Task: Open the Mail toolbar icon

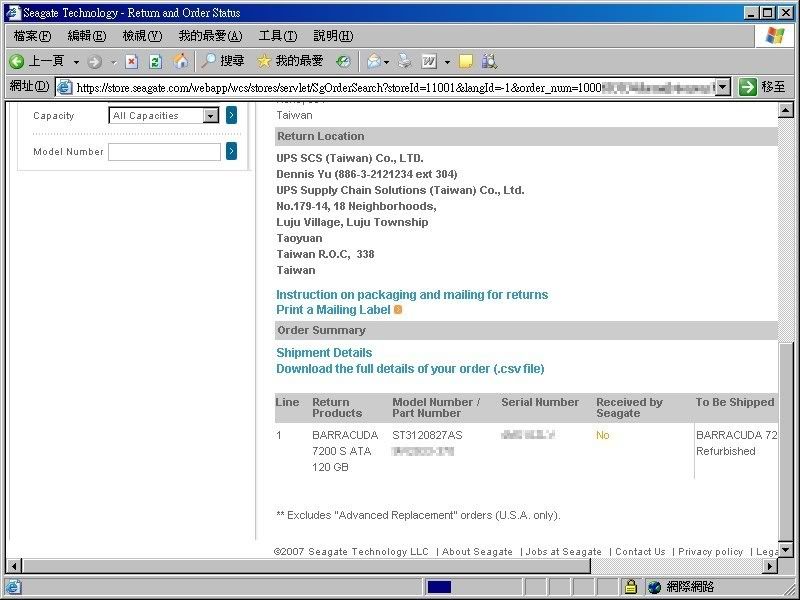Action: [374, 61]
